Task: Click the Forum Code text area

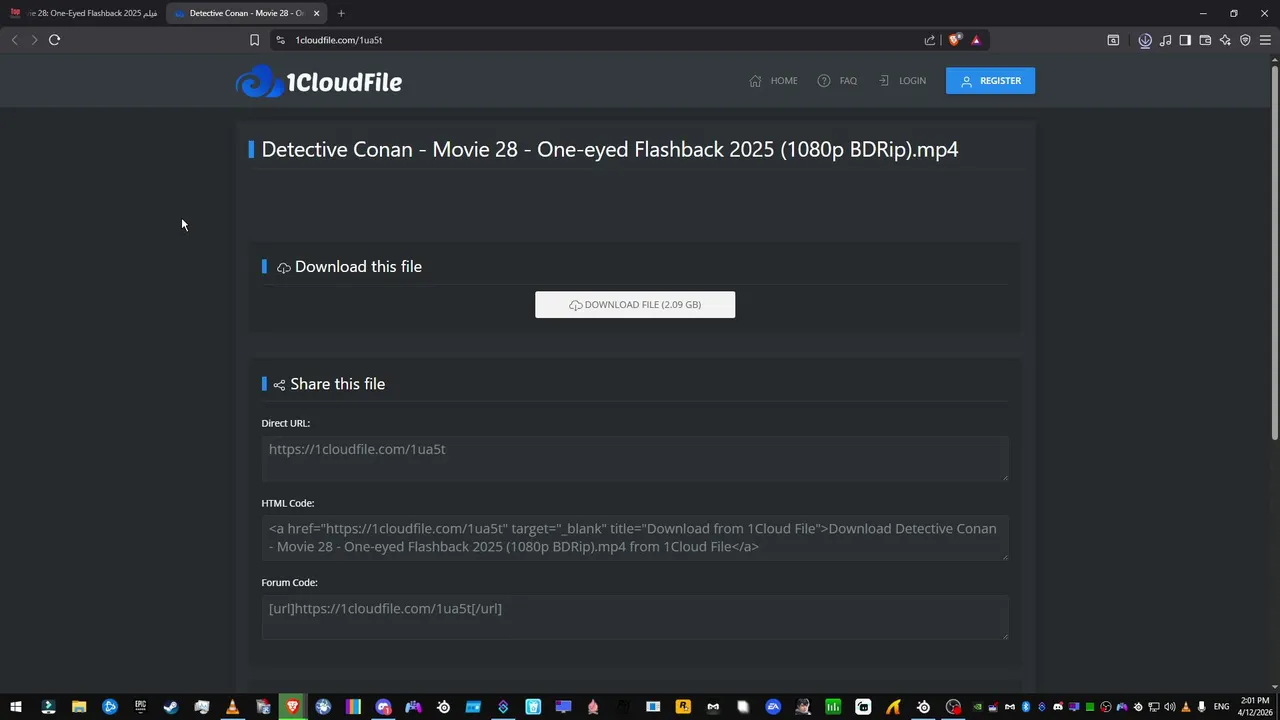Action: pos(635,617)
